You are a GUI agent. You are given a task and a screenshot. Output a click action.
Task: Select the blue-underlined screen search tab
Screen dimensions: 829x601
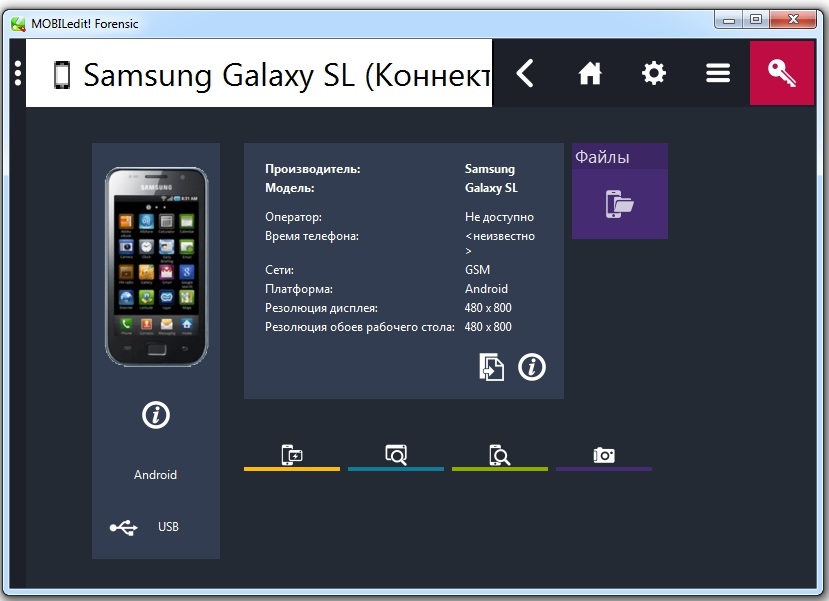[x=396, y=456]
